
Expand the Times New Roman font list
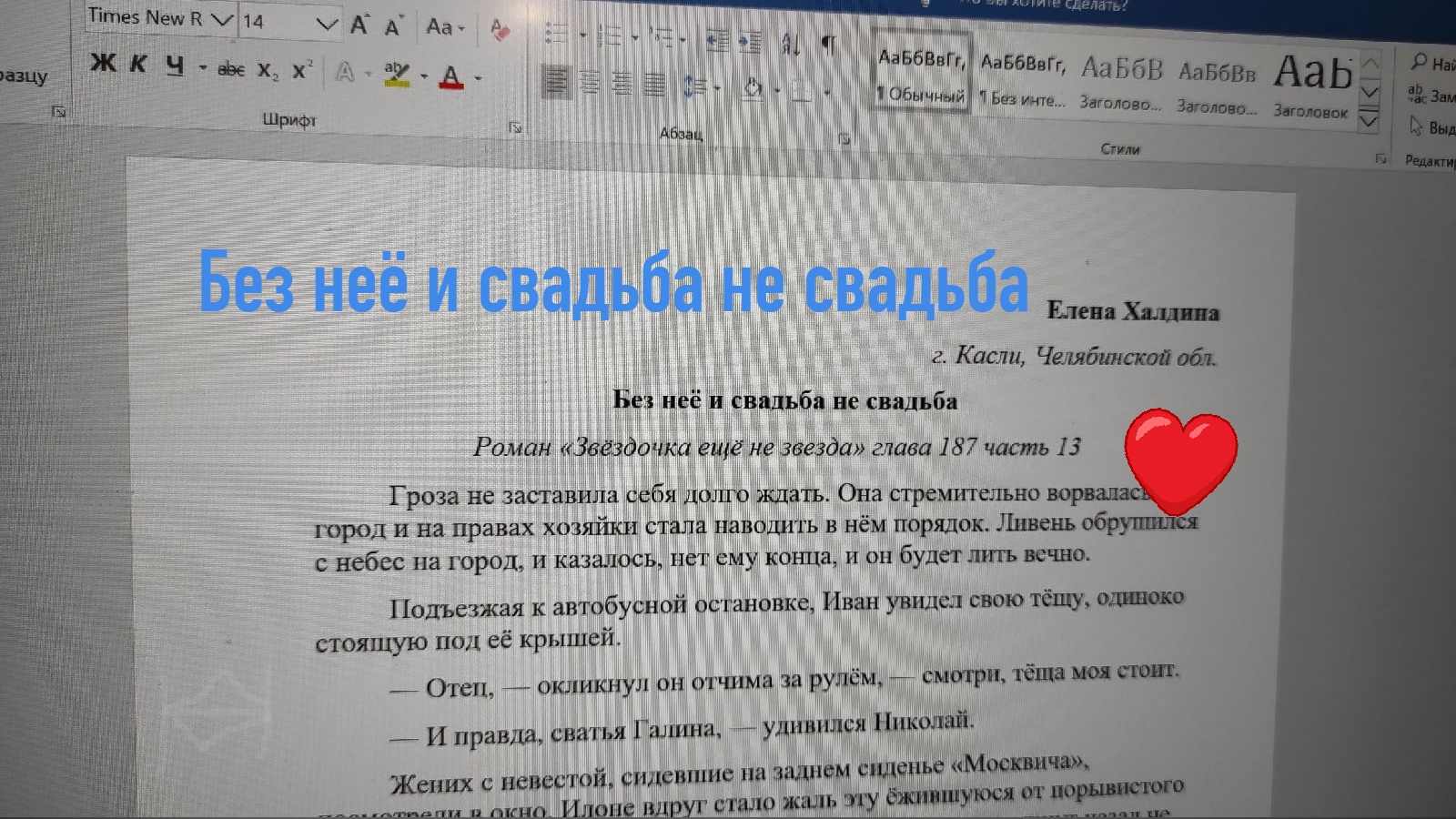[x=221, y=19]
